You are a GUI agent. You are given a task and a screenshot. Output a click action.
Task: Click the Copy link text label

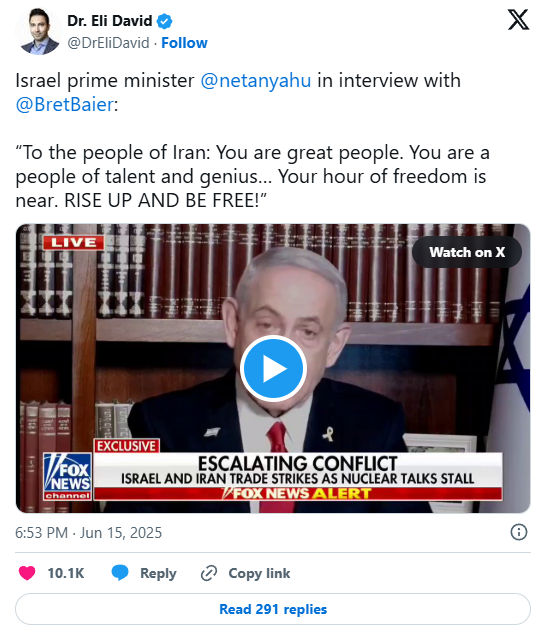point(259,573)
